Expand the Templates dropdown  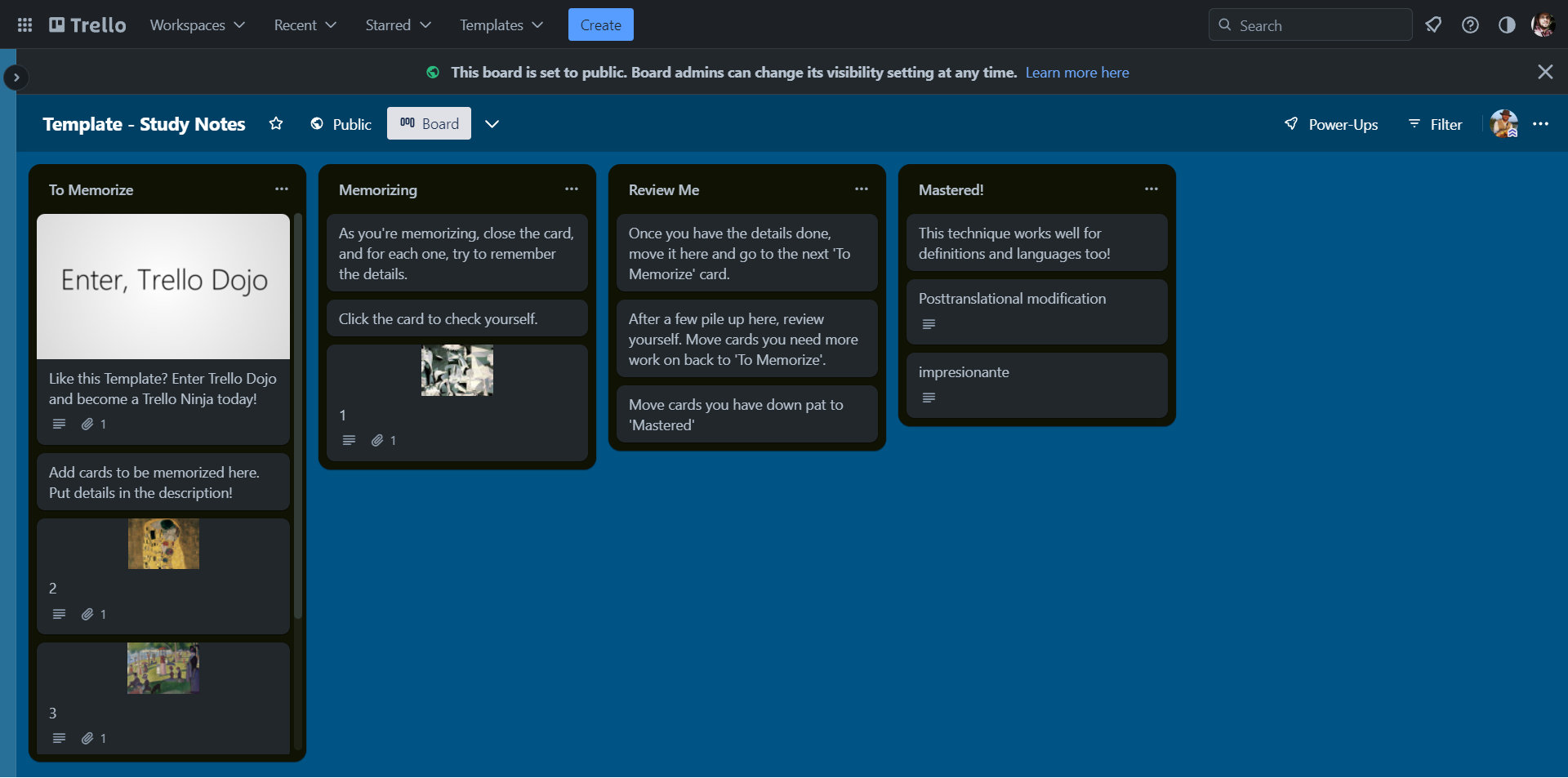pos(501,25)
